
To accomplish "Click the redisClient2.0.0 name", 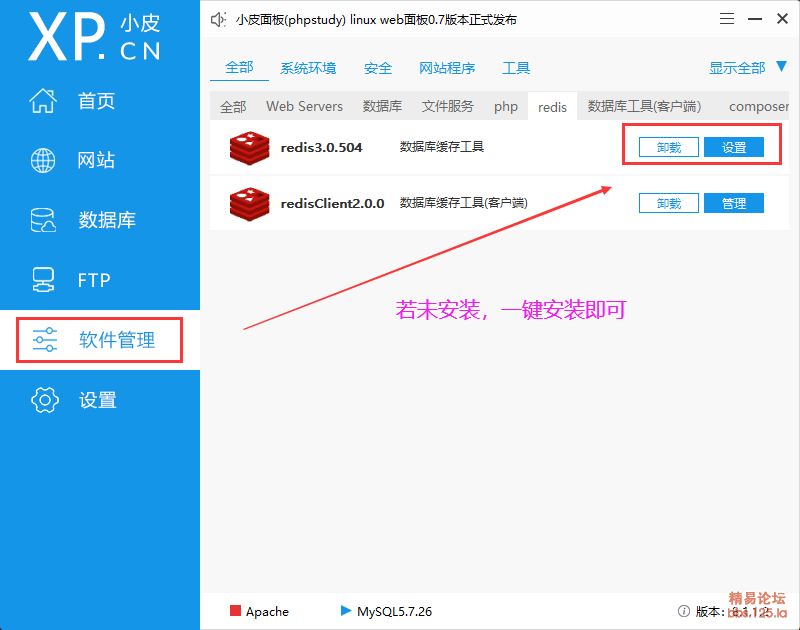I will [x=332, y=204].
